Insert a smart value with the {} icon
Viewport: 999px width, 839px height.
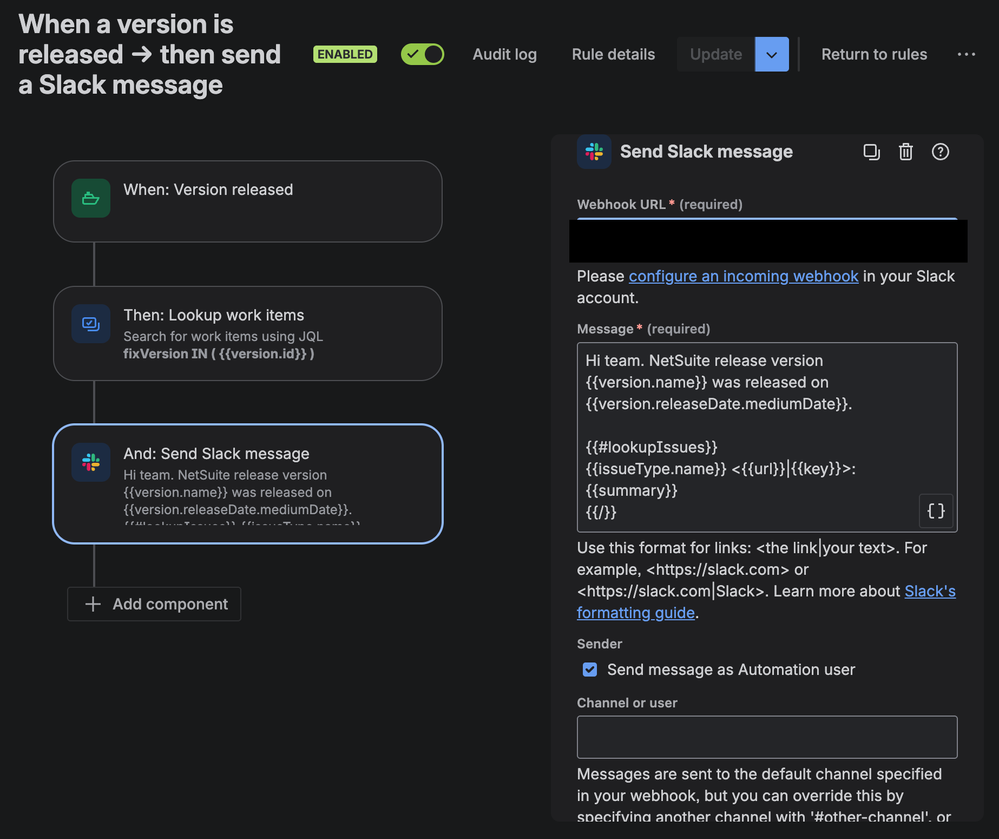tap(936, 511)
